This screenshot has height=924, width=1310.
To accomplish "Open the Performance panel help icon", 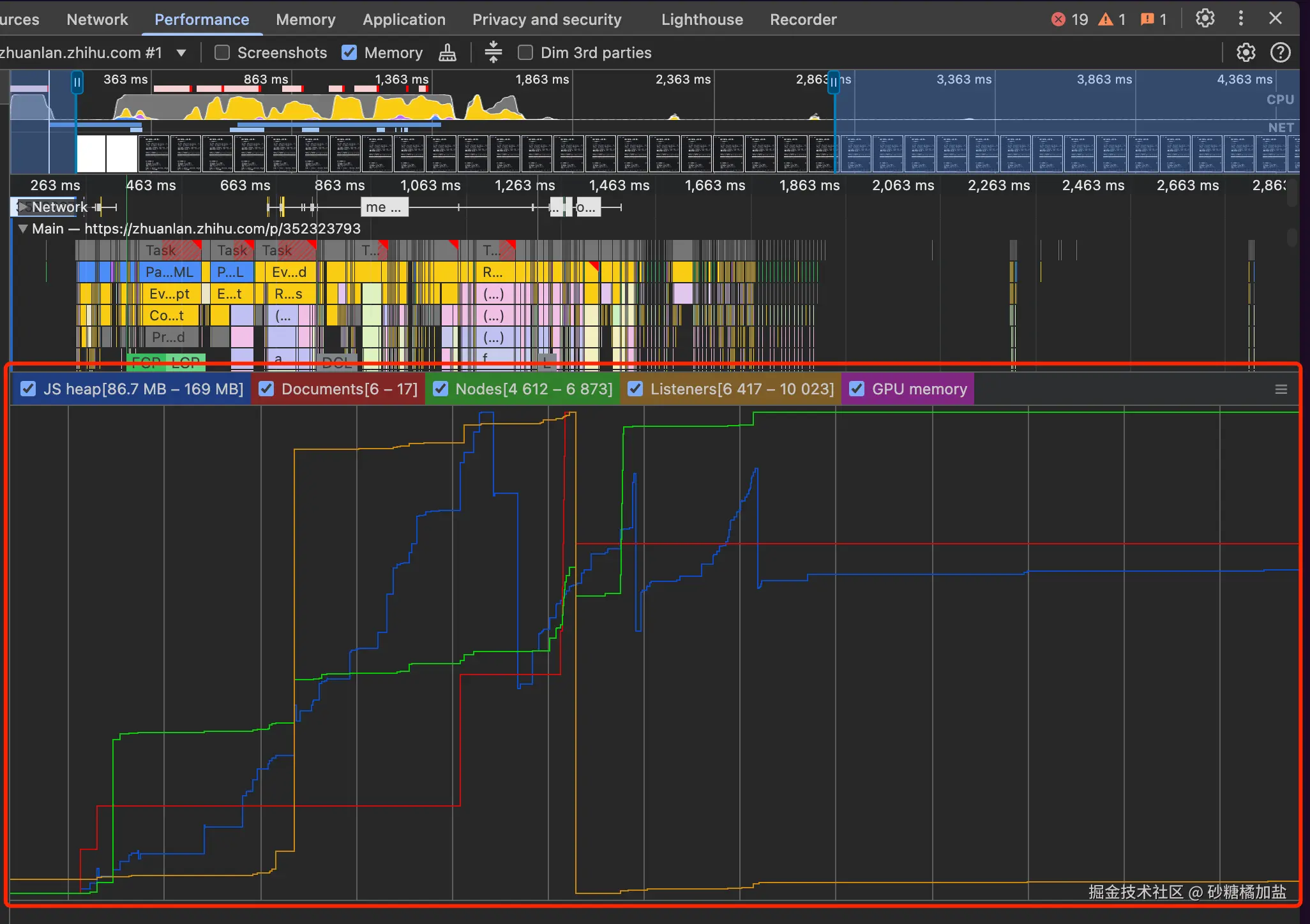I will click(x=1280, y=52).
